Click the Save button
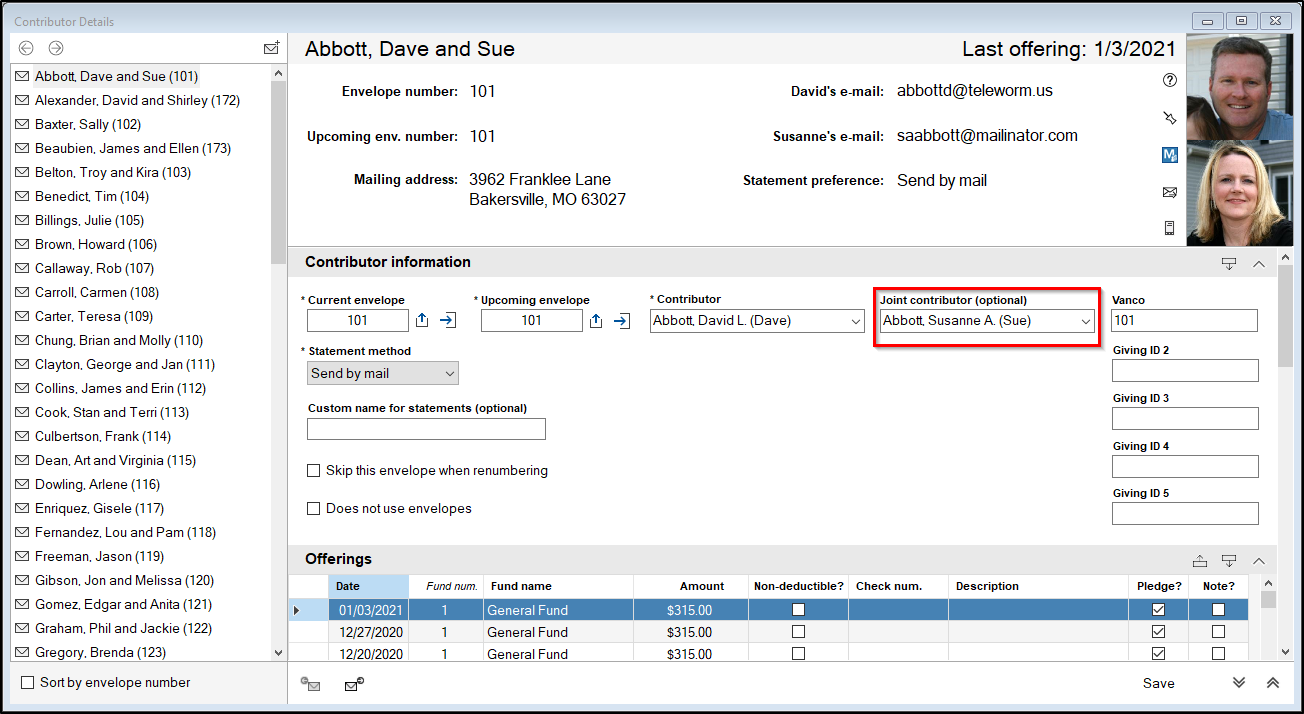Image resolution: width=1304 pixels, height=714 pixels. pyautogui.click(x=1159, y=683)
